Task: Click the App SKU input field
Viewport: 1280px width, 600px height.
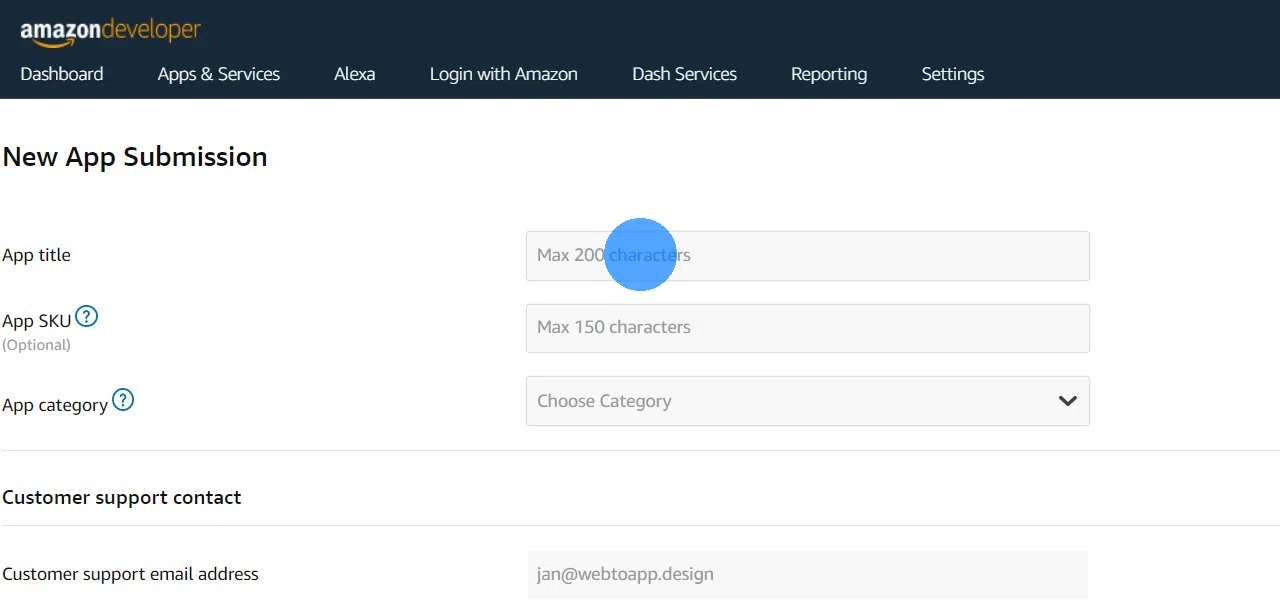Action: 808,328
